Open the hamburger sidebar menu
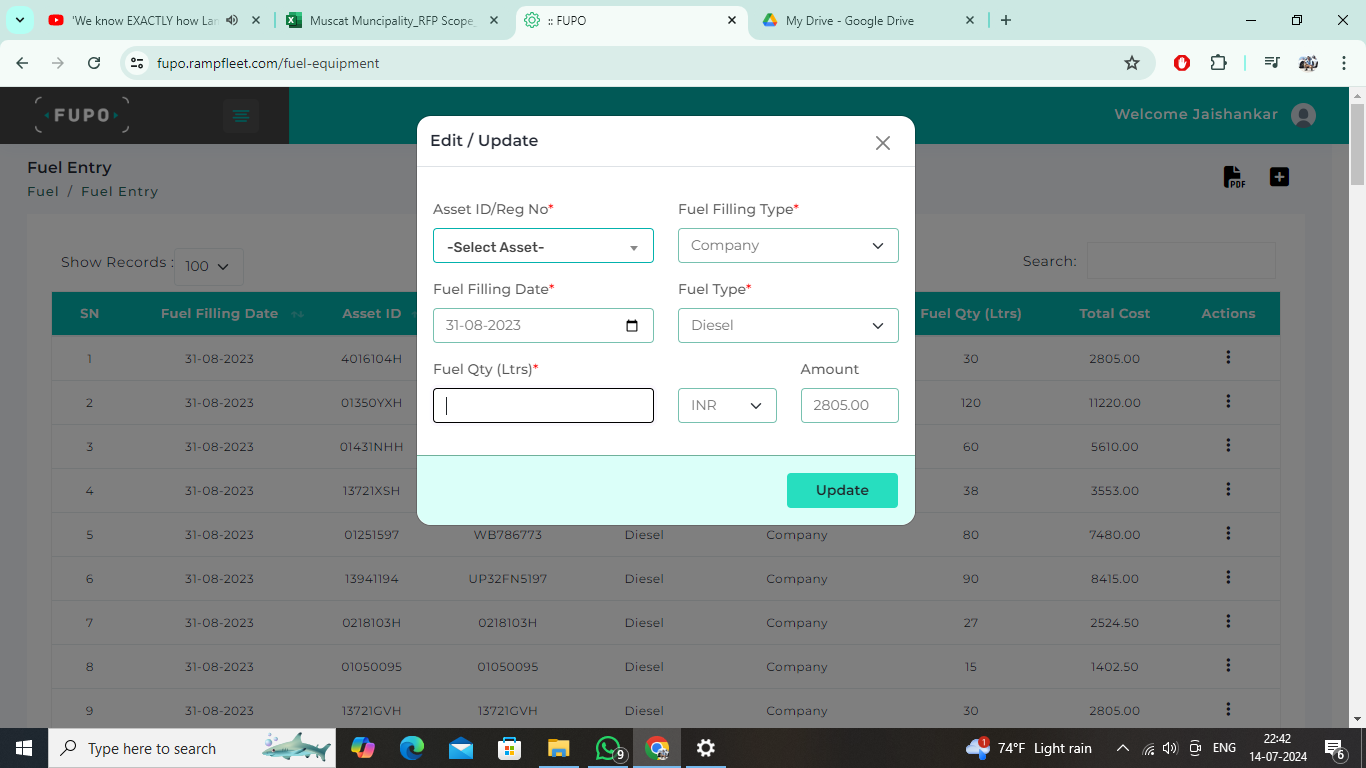Image resolution: width=1366 pixels, height=768 pixels. pyautogui.click(x=241, y=116)
